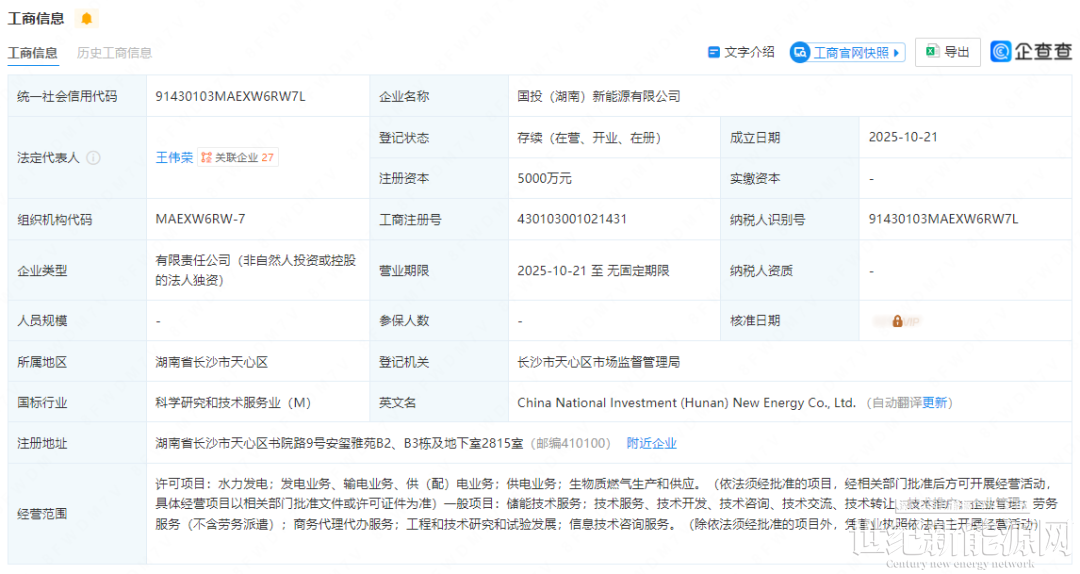Click 更新 link next to English name

tap(934, 403)
